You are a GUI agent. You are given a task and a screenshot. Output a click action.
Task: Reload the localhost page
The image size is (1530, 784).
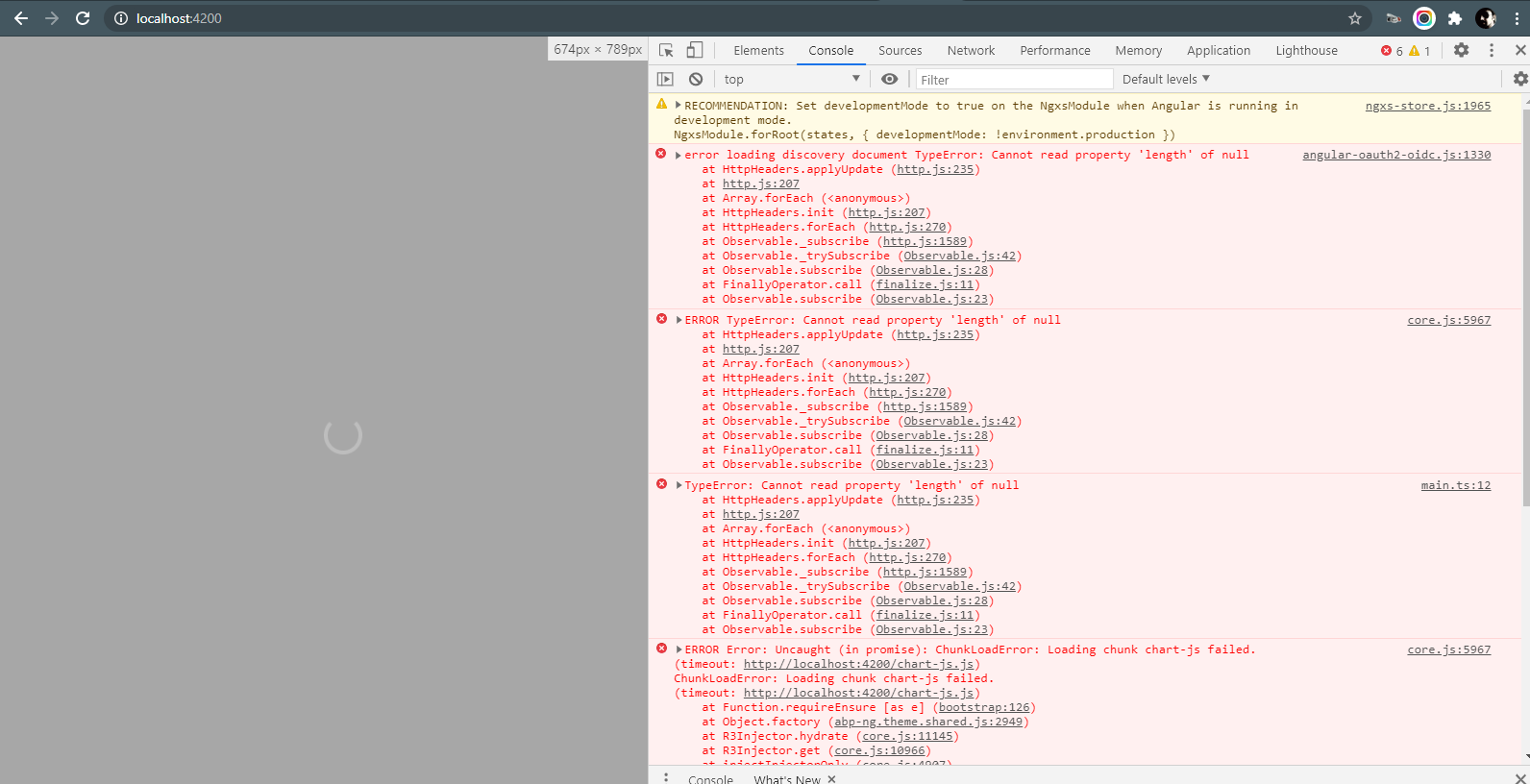[x=83, y=18]
